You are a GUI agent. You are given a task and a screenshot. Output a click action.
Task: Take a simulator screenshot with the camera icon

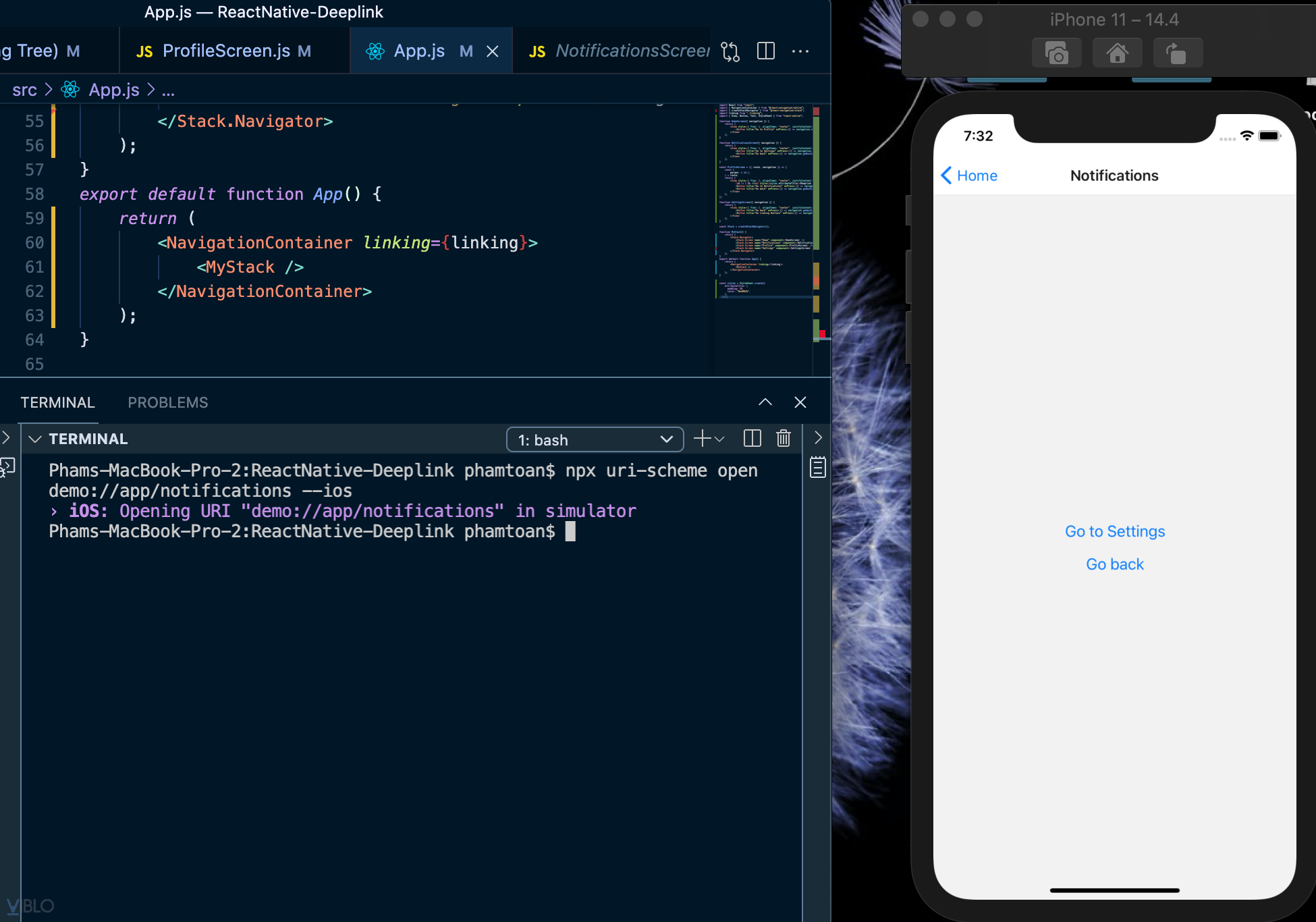(1056, 52)
